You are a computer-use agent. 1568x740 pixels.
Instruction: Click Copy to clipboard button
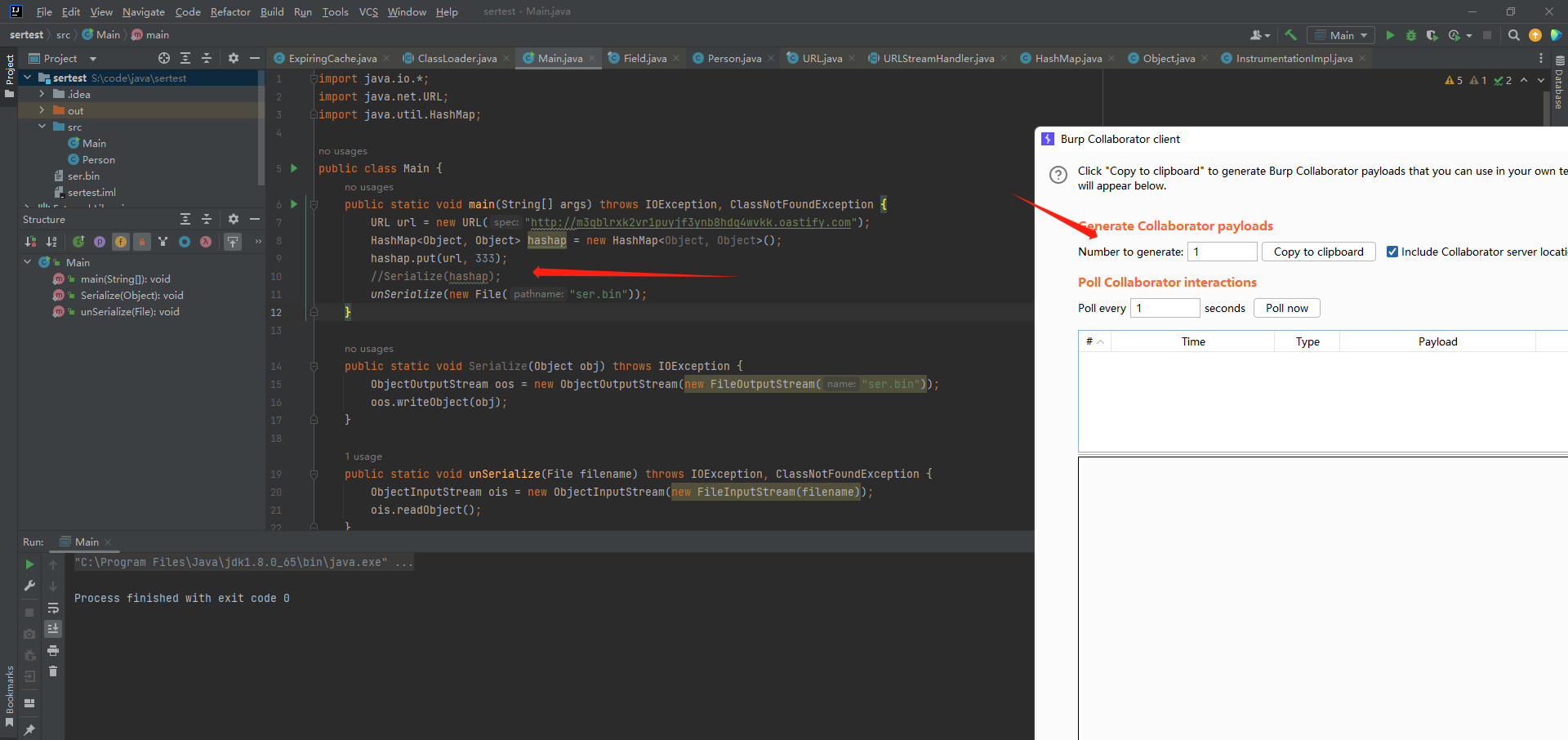pos(1318,252)
